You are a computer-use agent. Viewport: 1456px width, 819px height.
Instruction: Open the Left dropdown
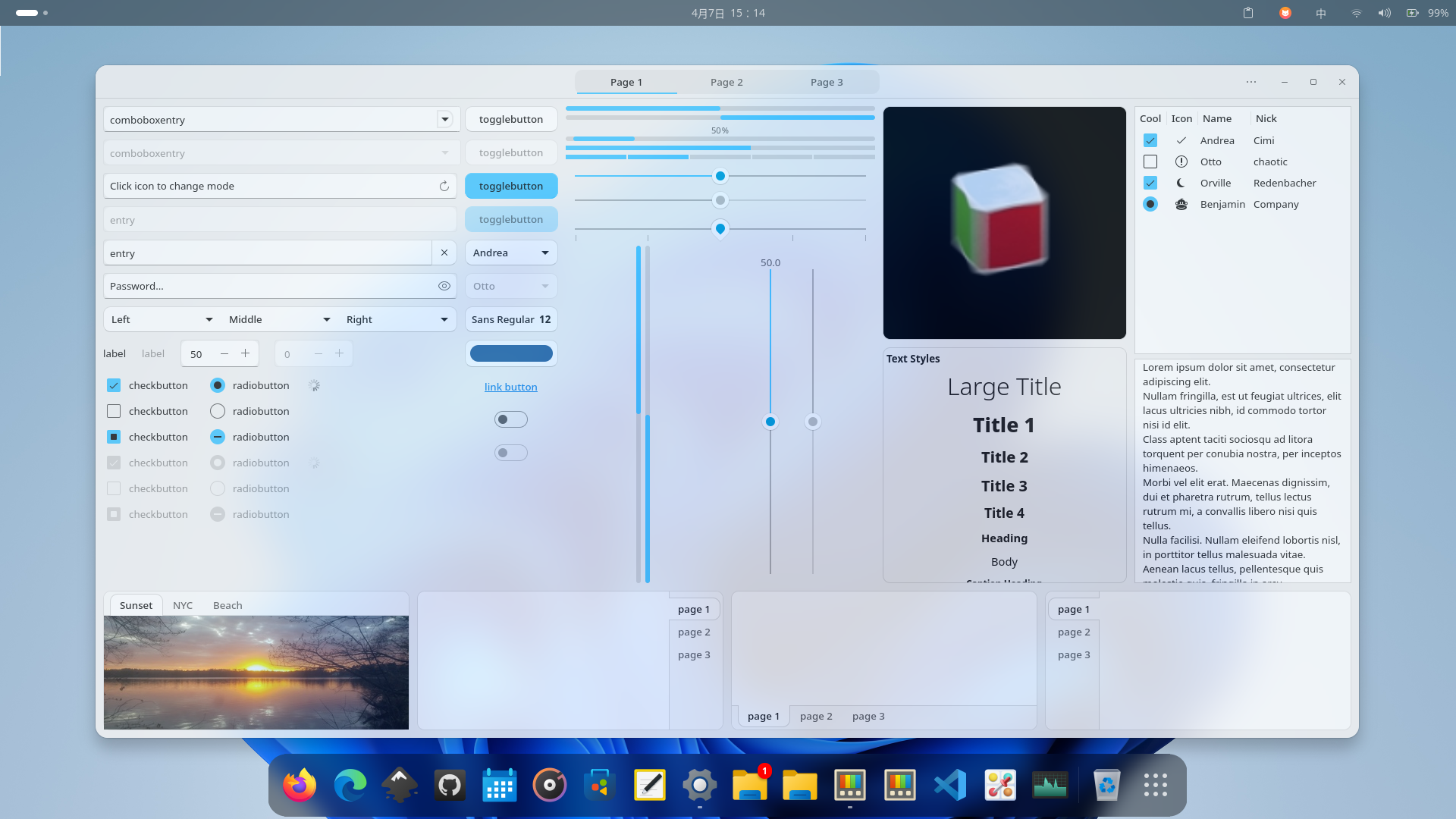[x=162, y=319]
